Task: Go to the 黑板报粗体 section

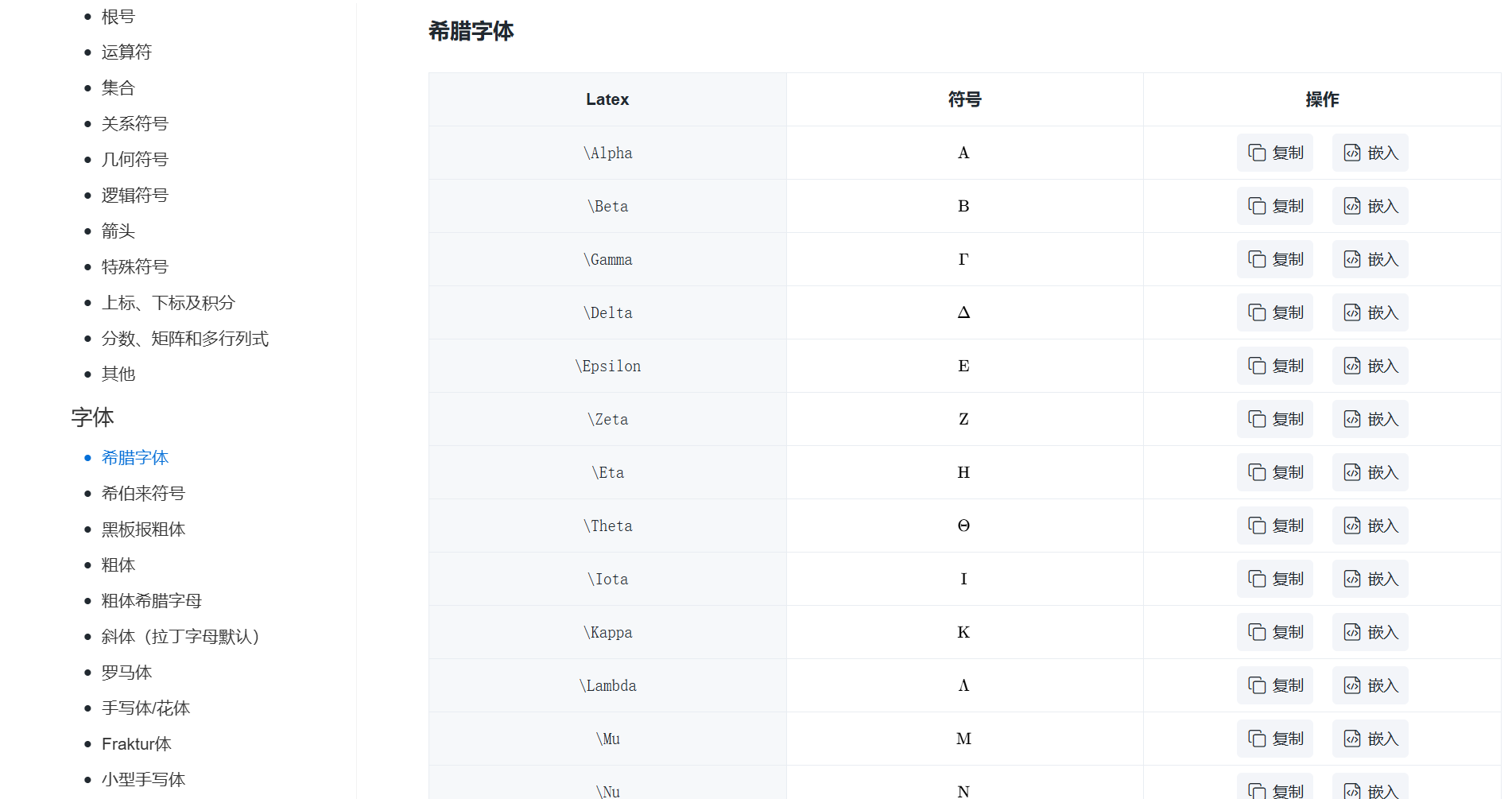Action: (143, 529)
